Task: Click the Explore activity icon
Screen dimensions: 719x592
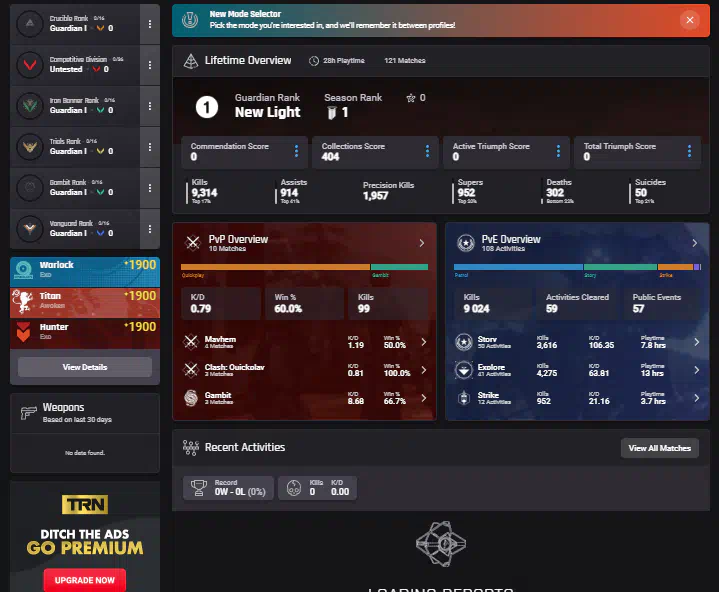Action: [x=464, y=370]
